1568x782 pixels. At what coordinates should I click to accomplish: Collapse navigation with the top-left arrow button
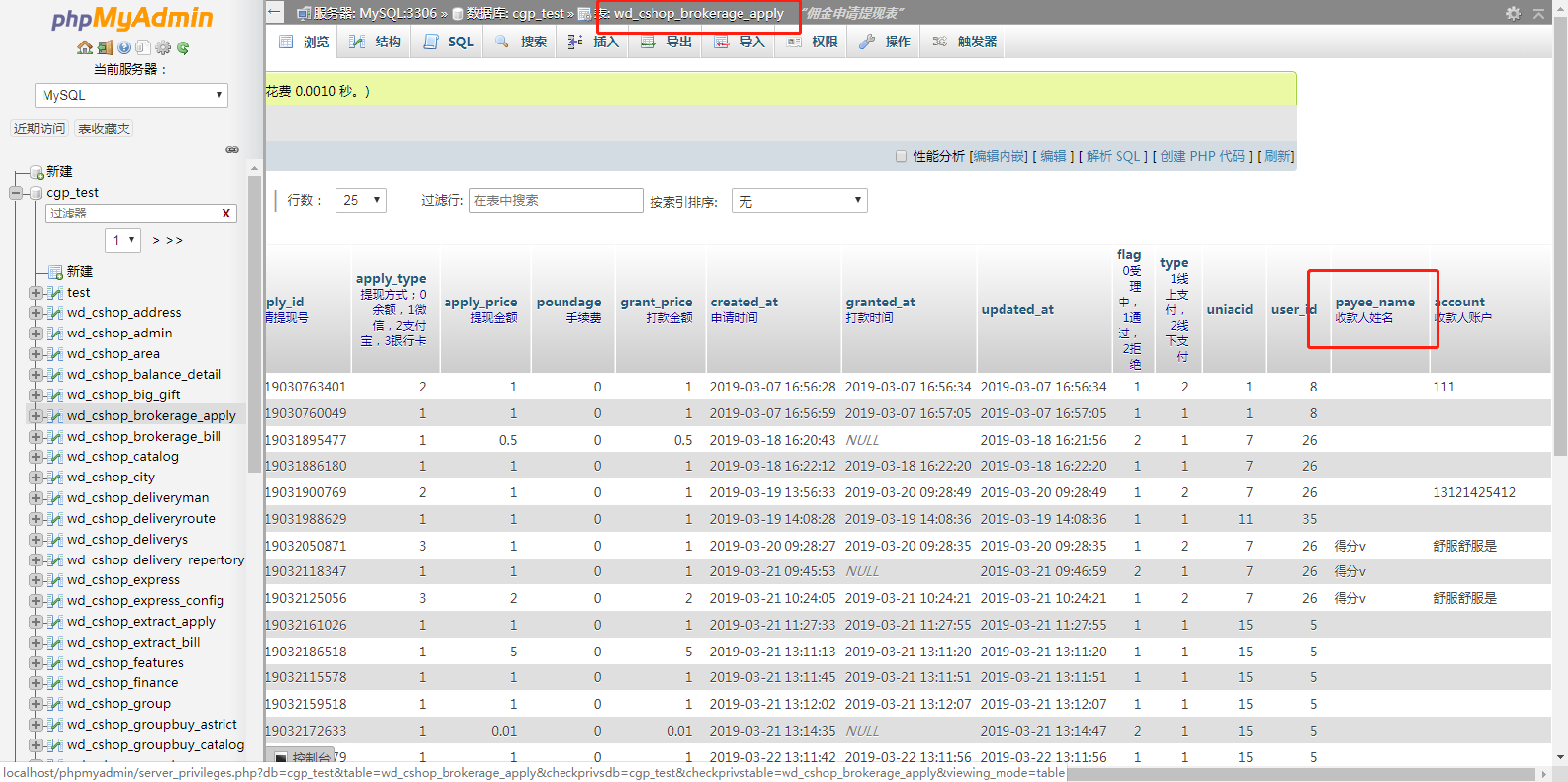pyautogui.click(x=276, y=12)
